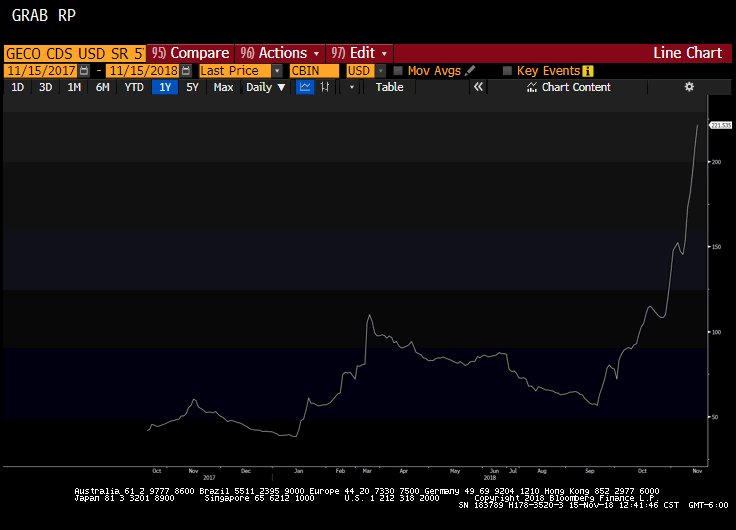Select the 1Y time range tab
This screenshot has width=736, height=530.
[x=165, y=87]
